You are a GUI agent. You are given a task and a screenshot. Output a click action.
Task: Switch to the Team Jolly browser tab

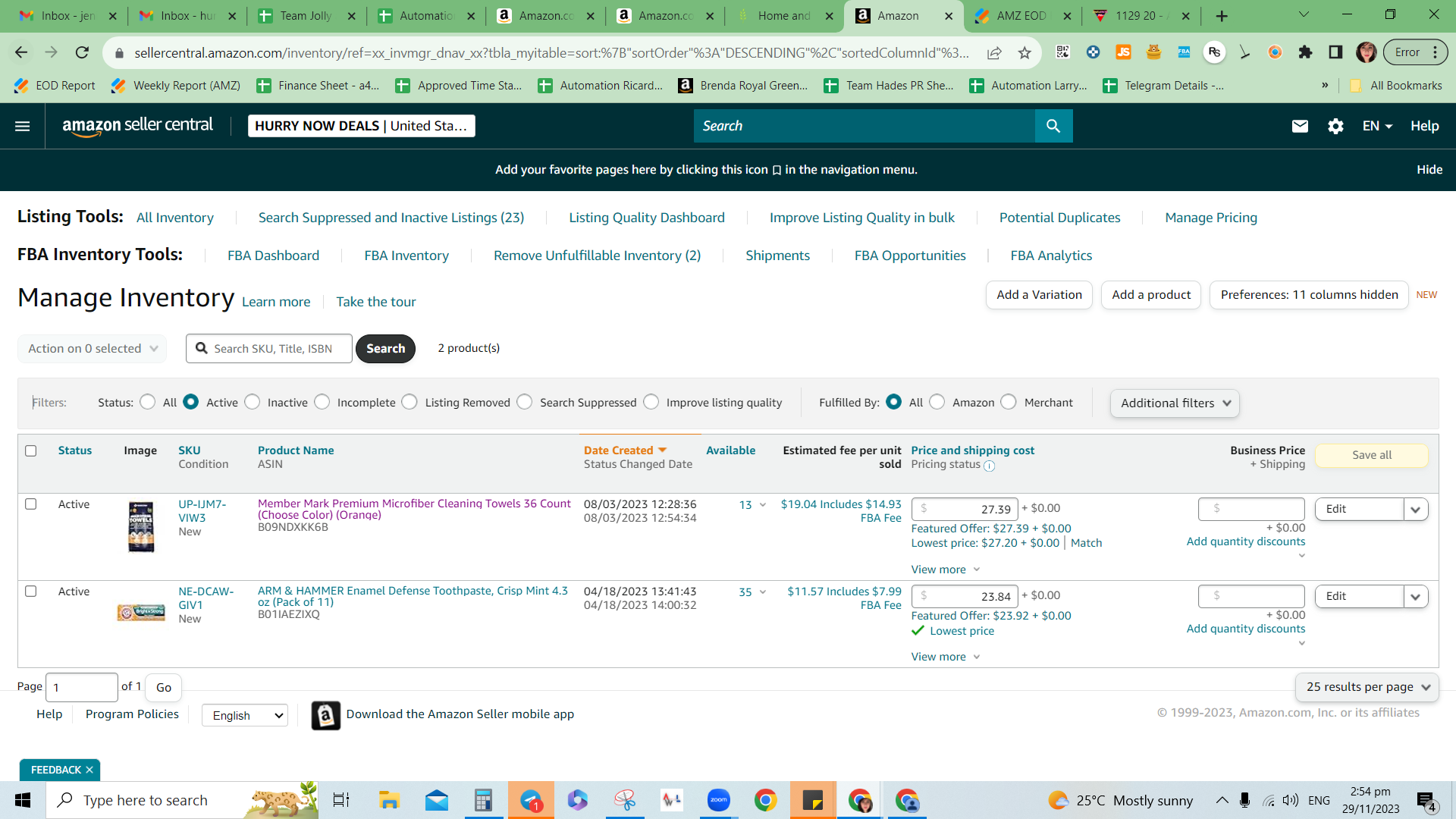(x=306, y=16)
